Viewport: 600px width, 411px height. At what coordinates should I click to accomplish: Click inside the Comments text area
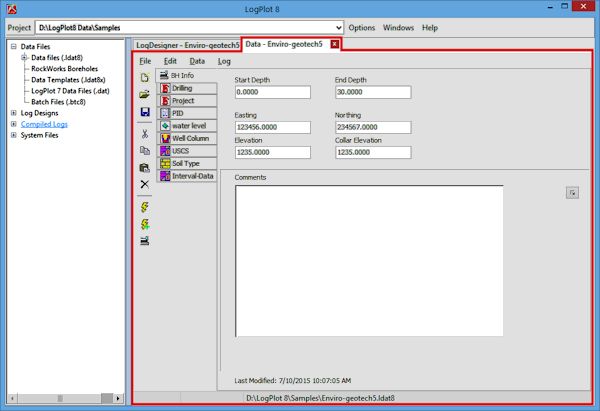pos(369,261)
